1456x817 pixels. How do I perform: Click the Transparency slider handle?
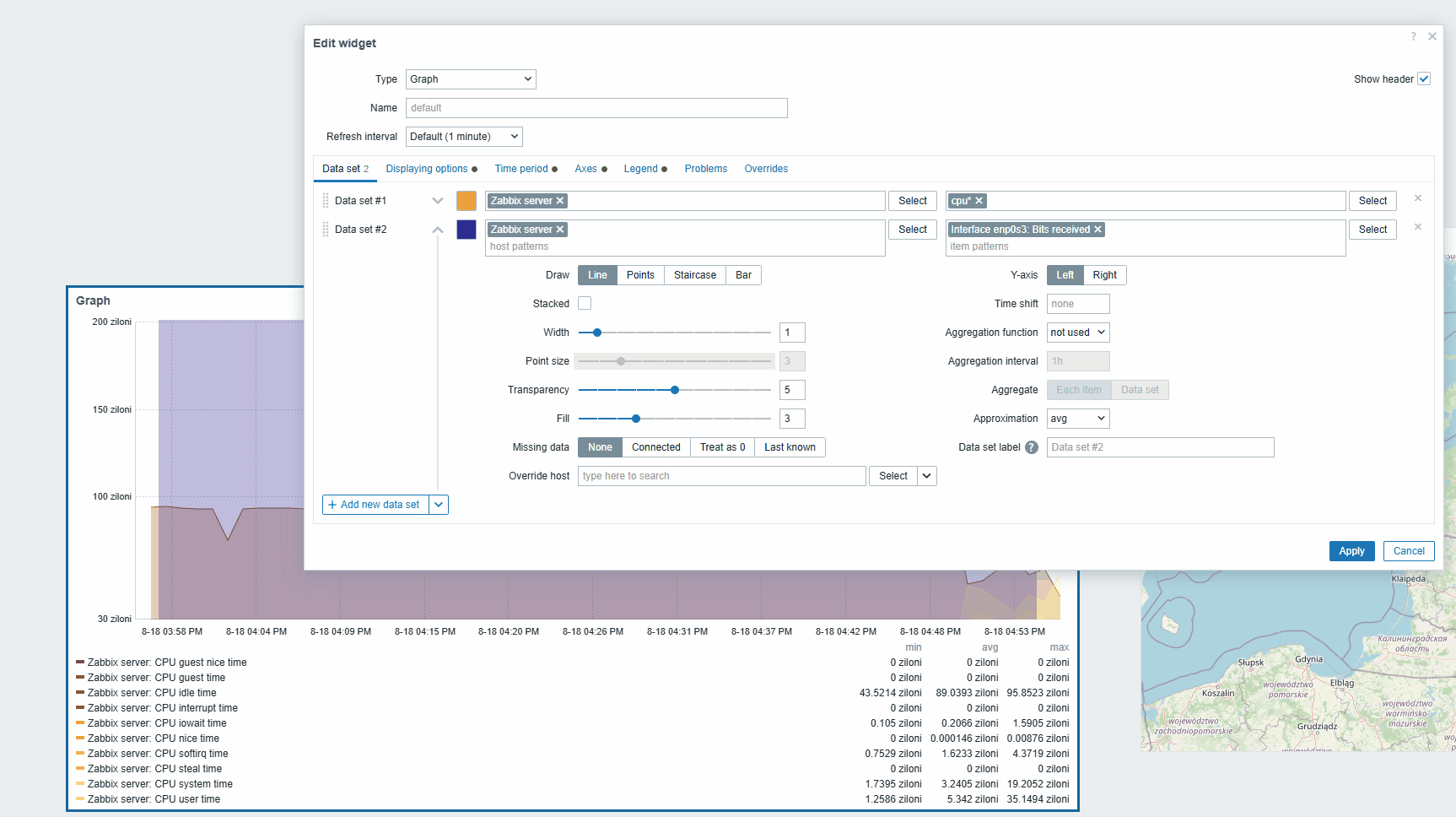coord(675,390)
